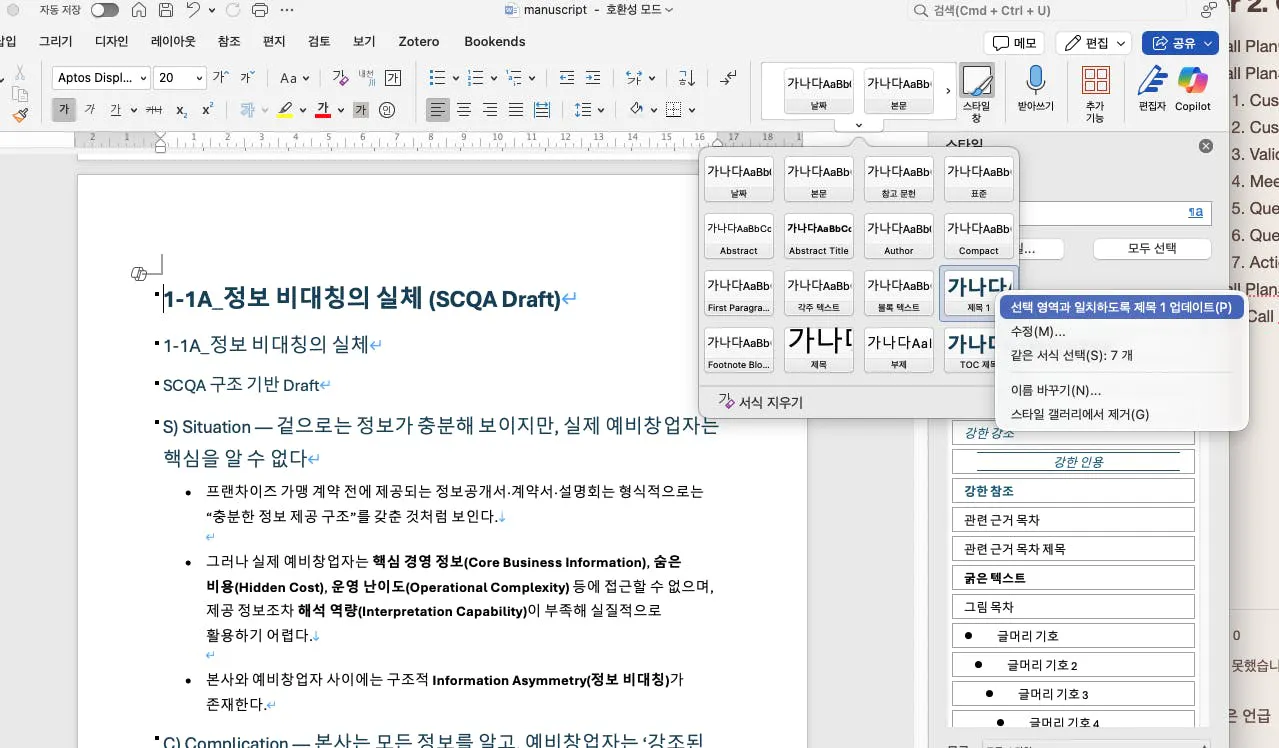Switch to the Zotero ribbon tab
Viewport: 1279px width, 748px height.
click(x=418, y=42)
